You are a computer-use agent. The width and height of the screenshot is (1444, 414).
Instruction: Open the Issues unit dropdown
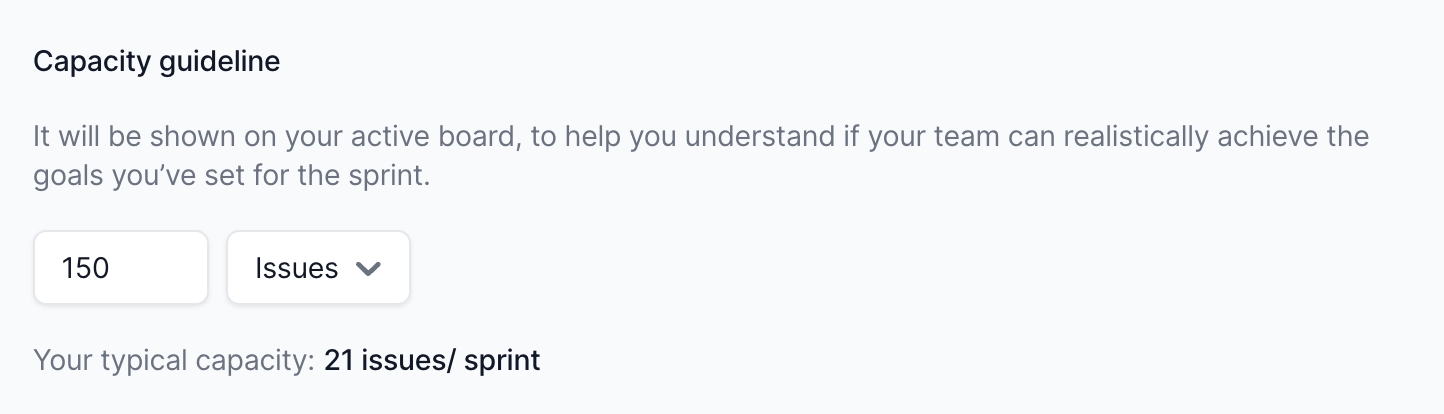point(318,268)
